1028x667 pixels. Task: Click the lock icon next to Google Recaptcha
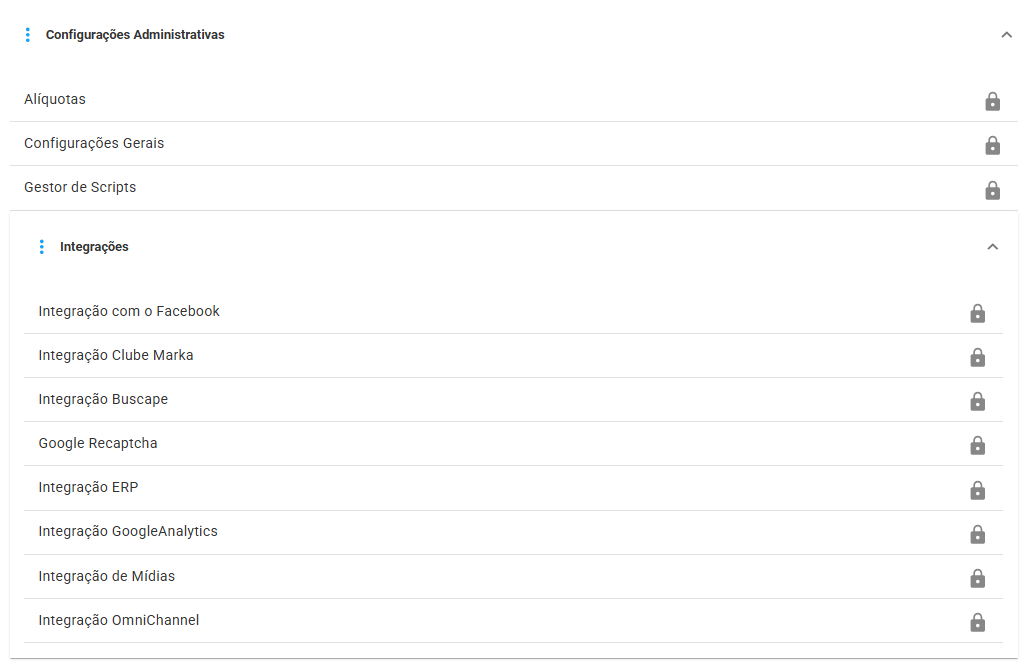point(977,445)
